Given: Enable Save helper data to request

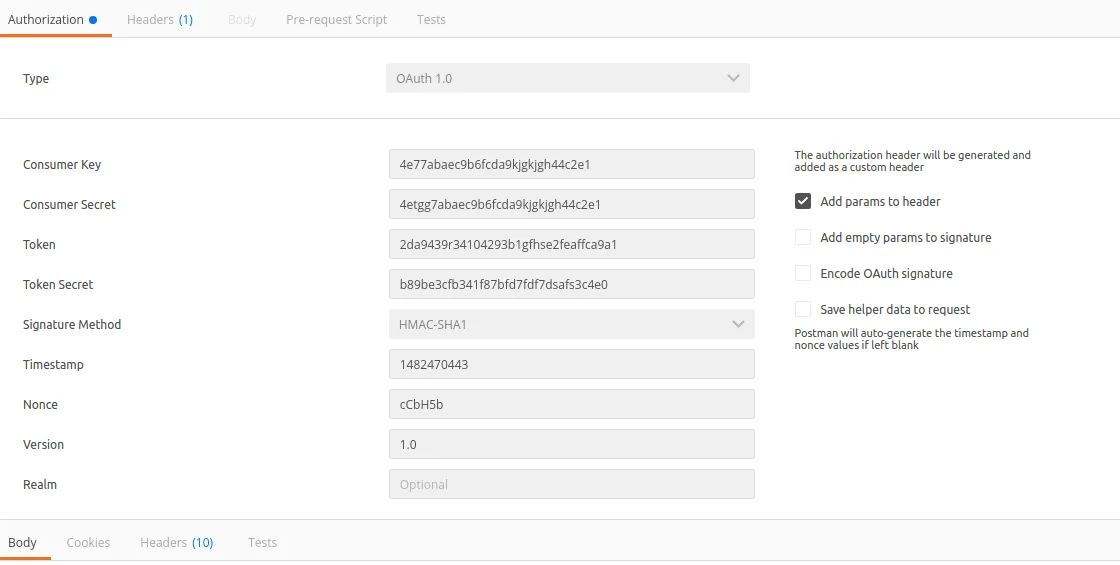Looking at the screenshot, I should click(803, 309).
